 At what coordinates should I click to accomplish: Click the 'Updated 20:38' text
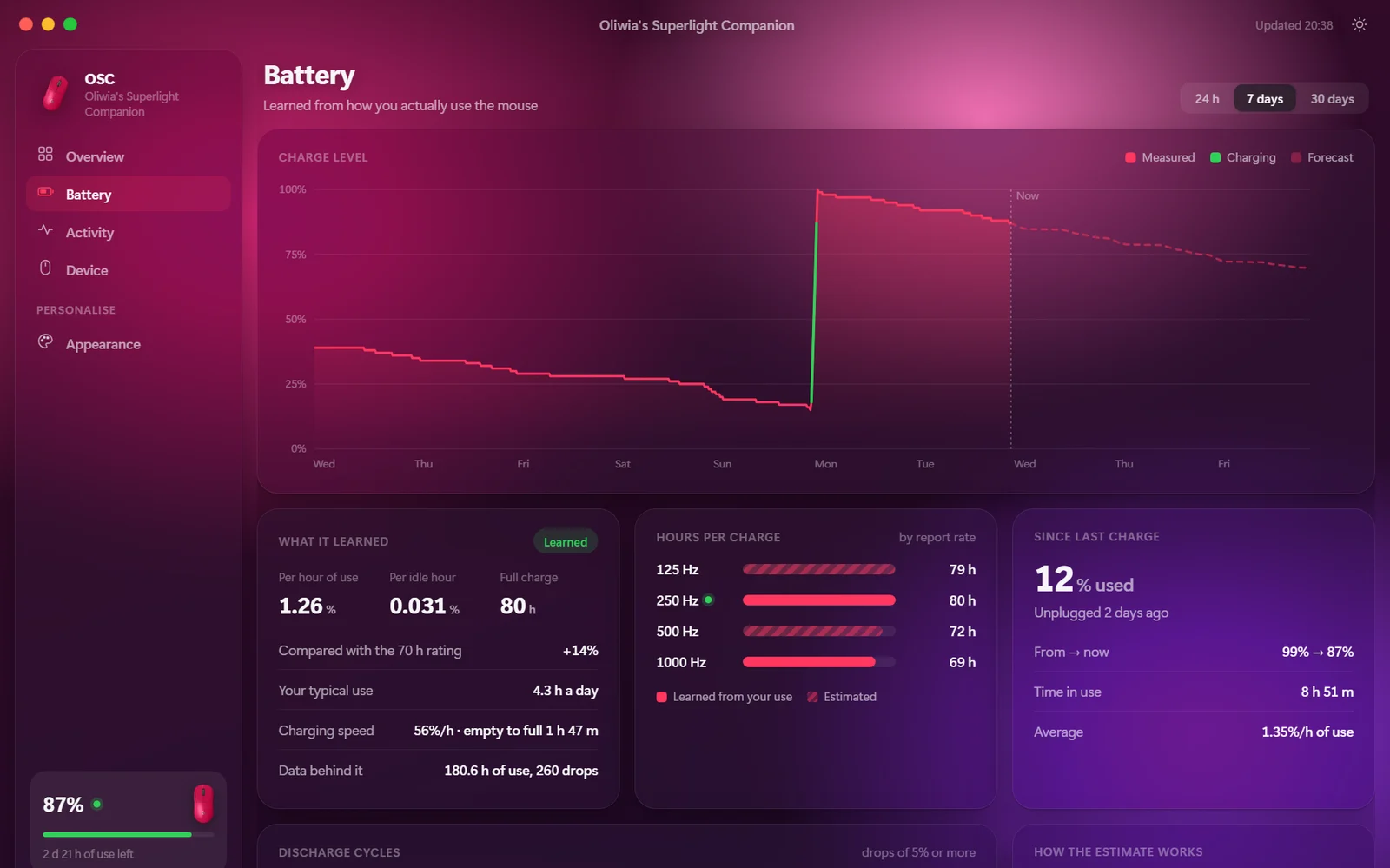1294,25
